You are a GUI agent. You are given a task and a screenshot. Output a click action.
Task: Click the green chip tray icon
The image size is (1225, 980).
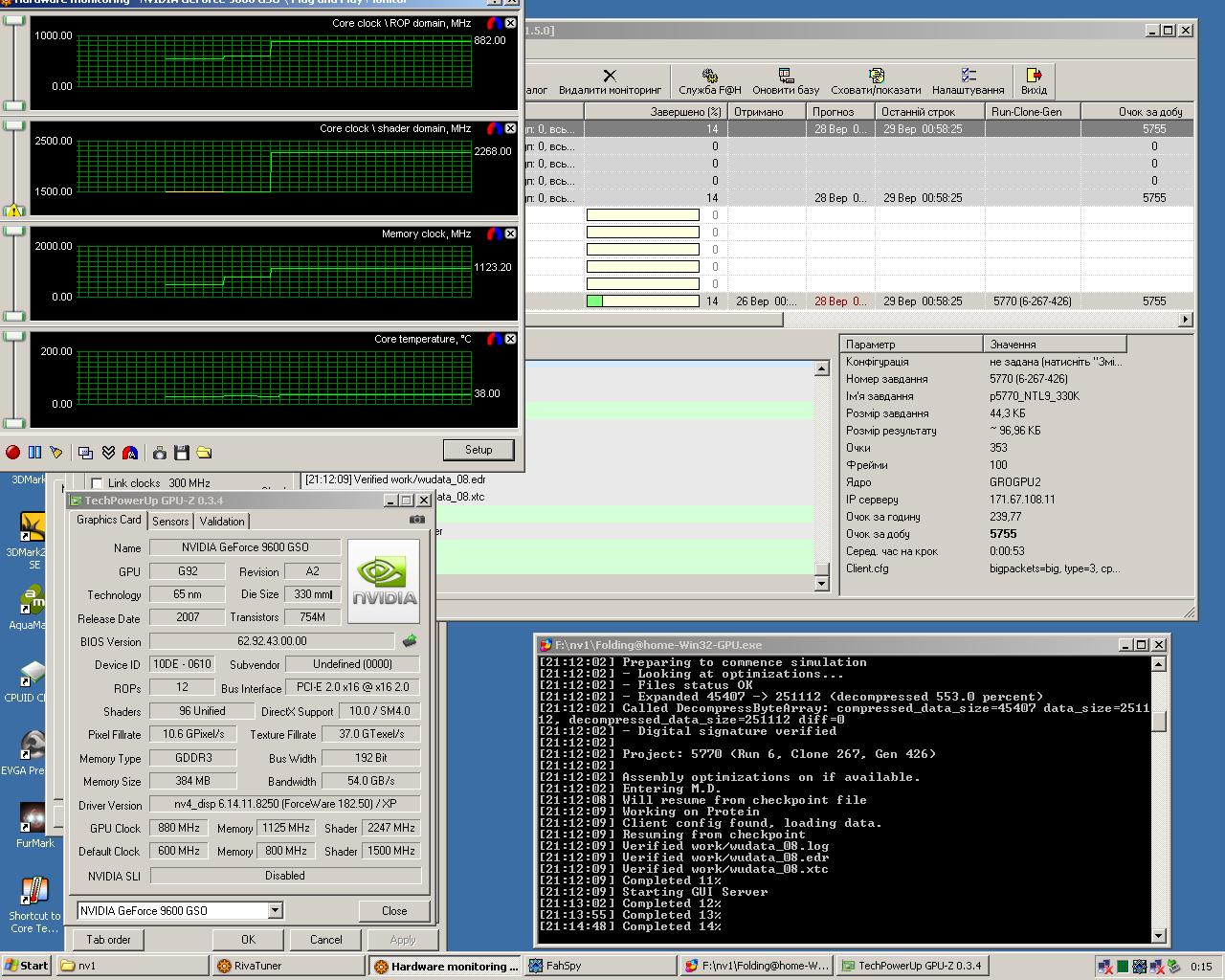tap(1123, 967)
